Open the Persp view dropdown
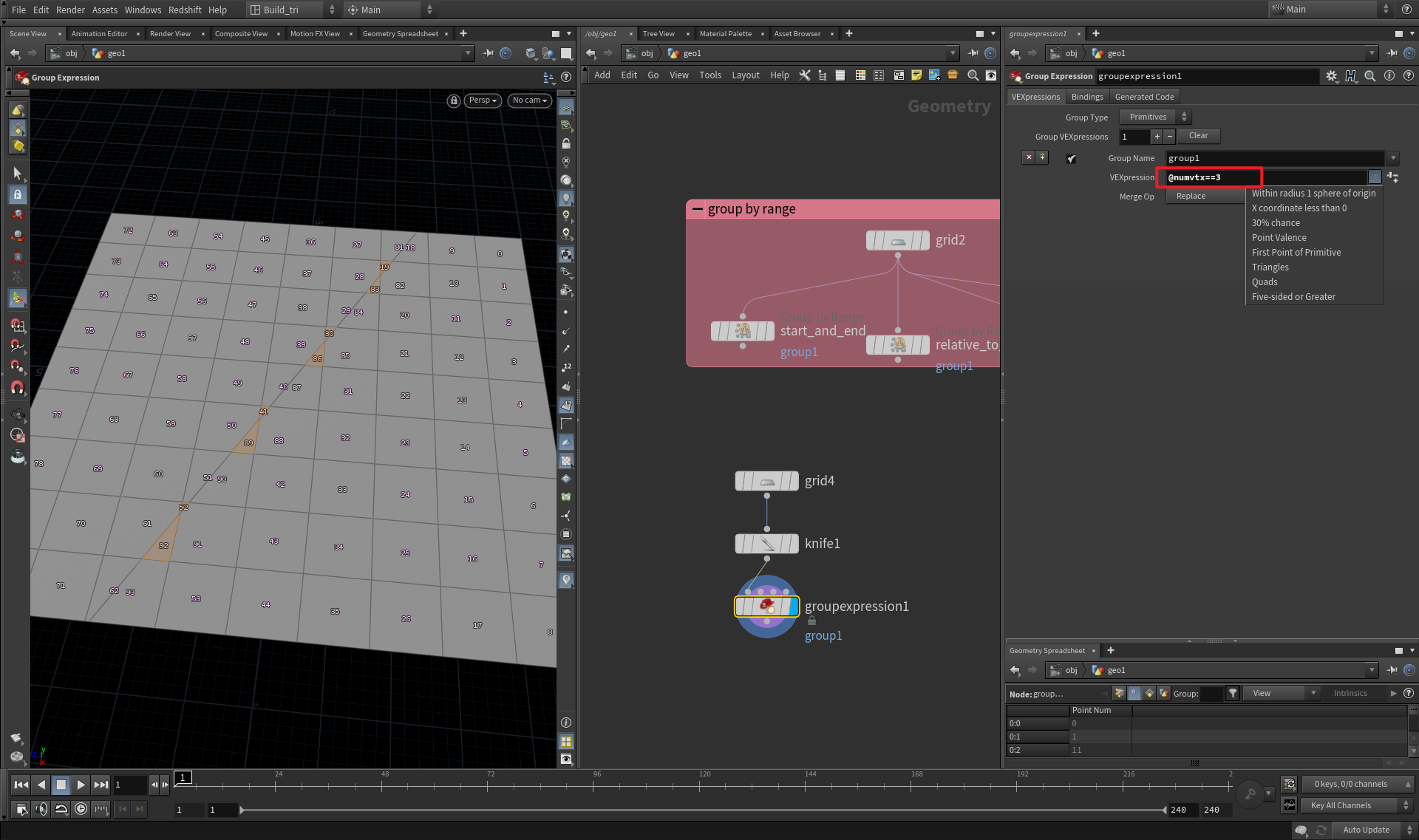This screenshot has height=840, width=1419. coord(482,100)
